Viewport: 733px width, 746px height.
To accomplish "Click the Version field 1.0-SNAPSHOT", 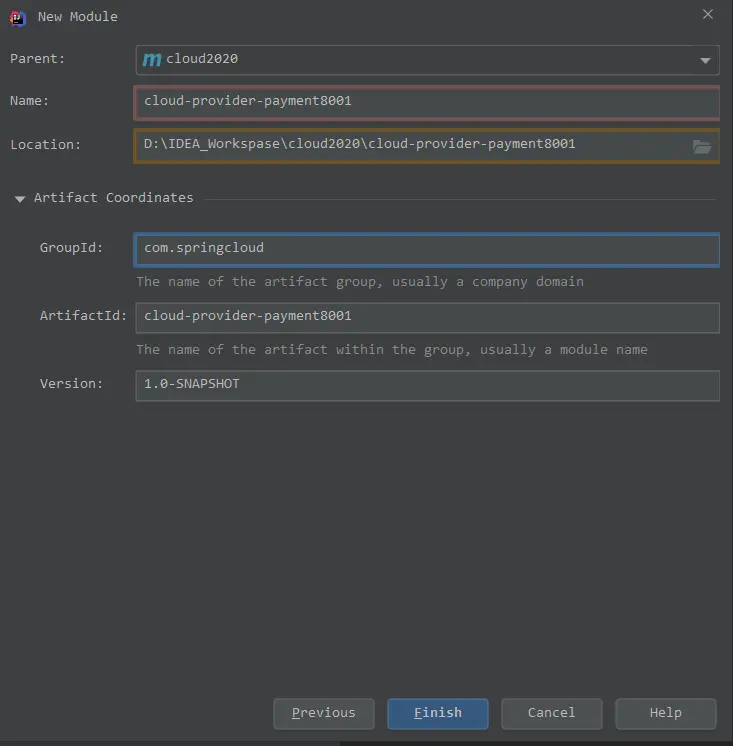I will (427, 385).
